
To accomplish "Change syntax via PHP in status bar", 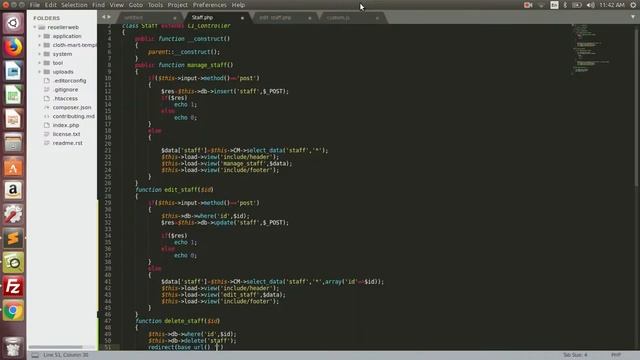I will click(616, 355).
